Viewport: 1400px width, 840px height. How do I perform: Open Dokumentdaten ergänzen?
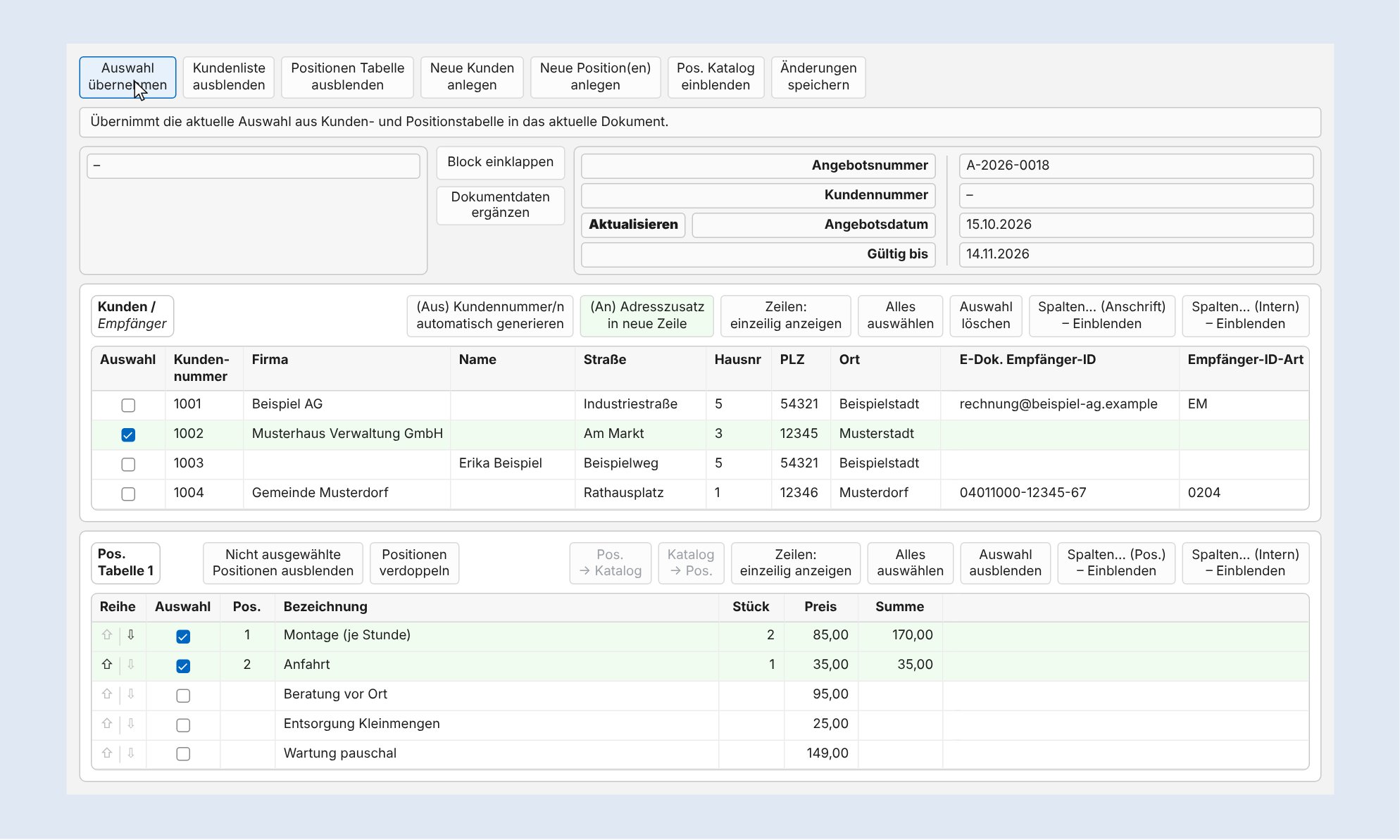501,205
